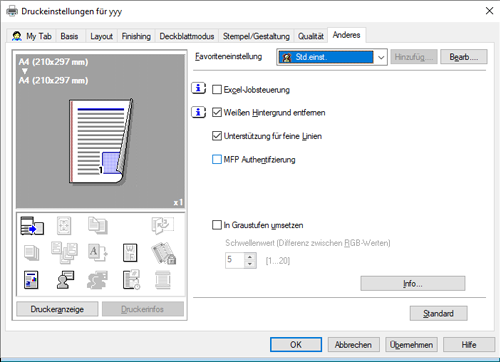Click the person with card authentication icon
The image size is (500, 362).
tap(65, 280)
